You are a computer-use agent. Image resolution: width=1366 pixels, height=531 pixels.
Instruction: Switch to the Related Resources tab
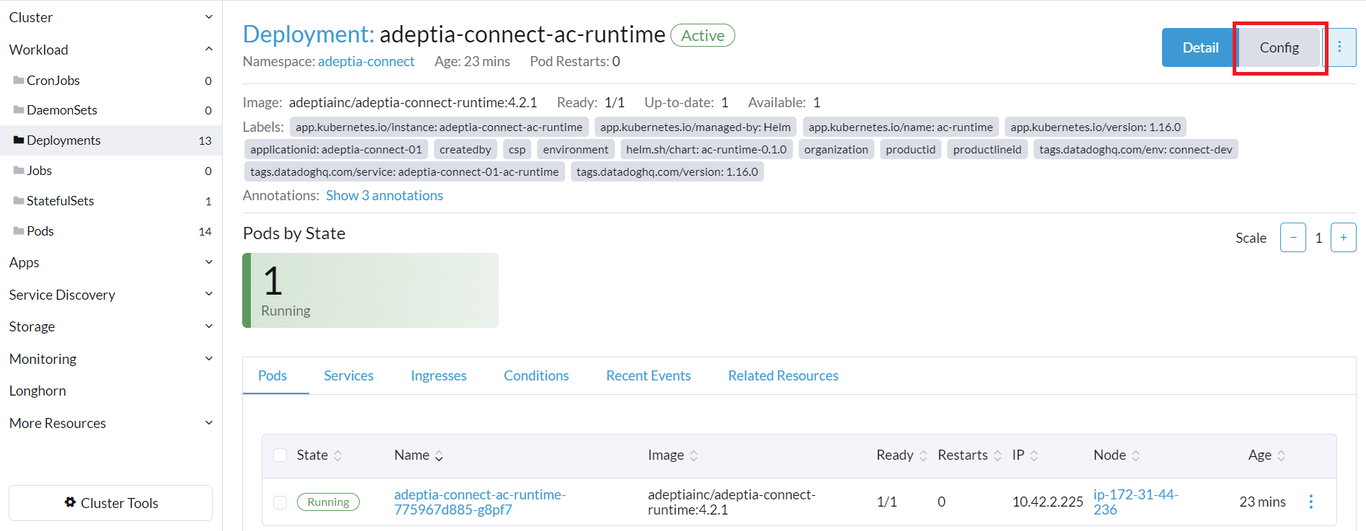tap(783, 376)
